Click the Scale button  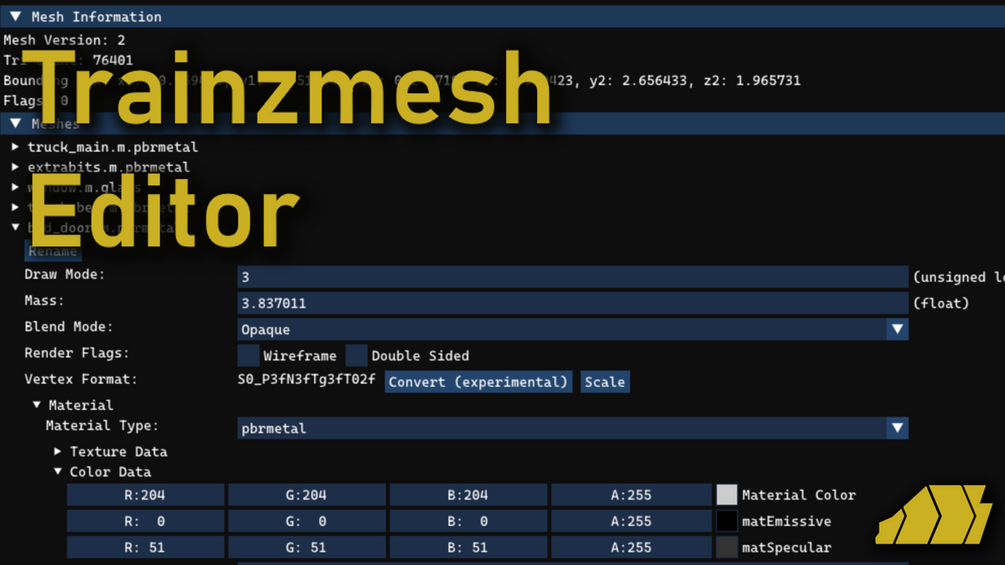[x=604, y=382]
